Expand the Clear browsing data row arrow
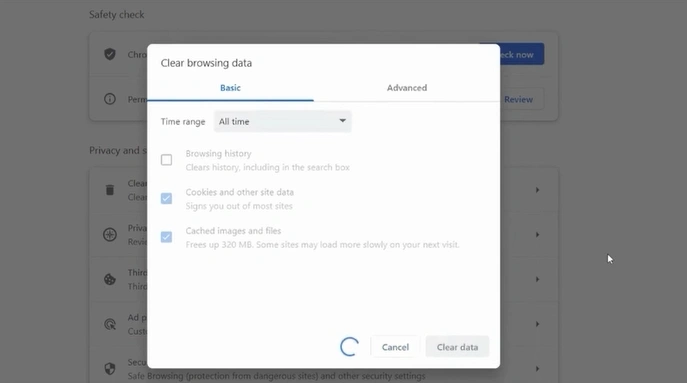687x383 pixels. [x=537, y=190]
